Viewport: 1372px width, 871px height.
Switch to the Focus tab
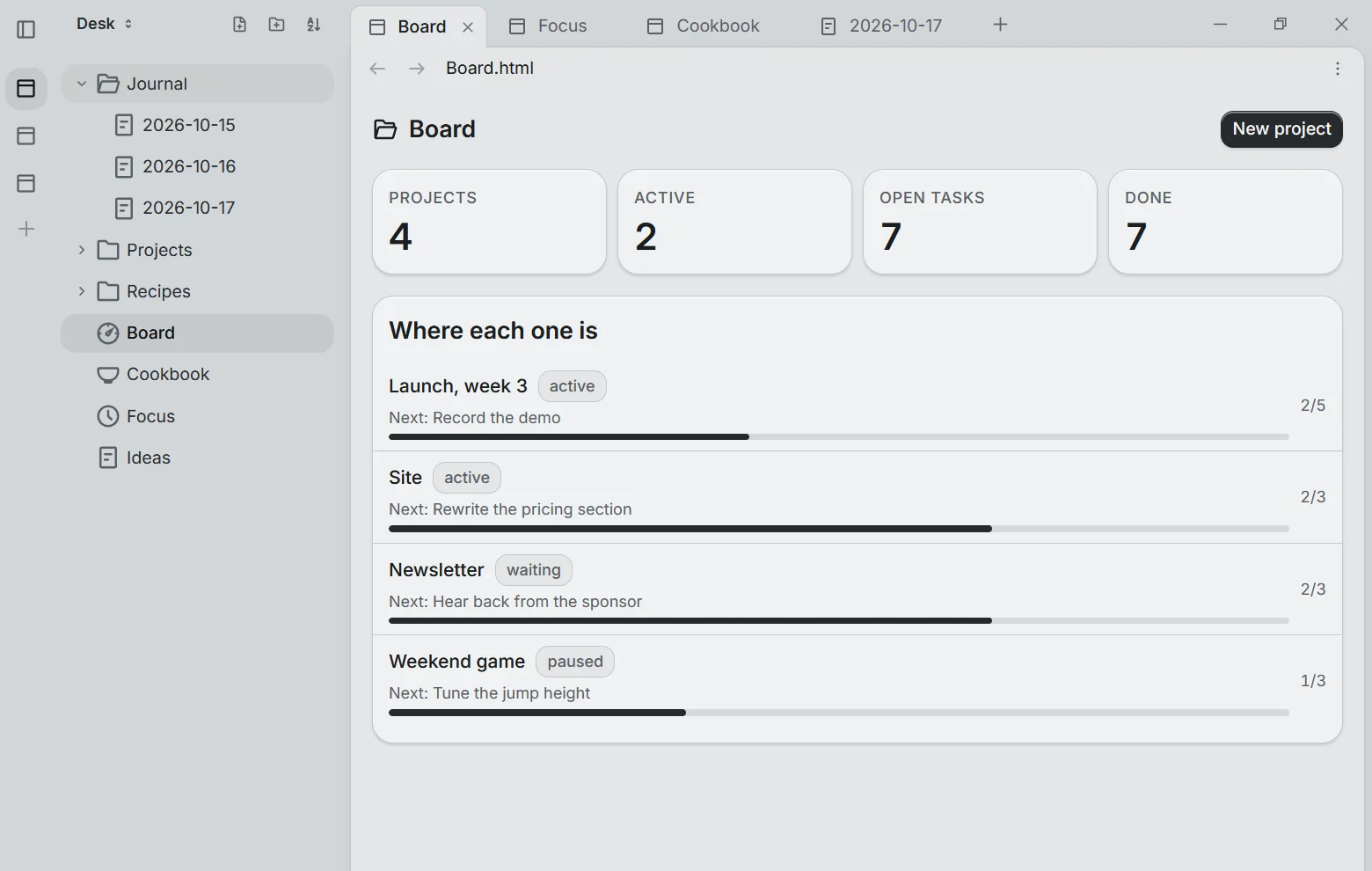[548, 26]
